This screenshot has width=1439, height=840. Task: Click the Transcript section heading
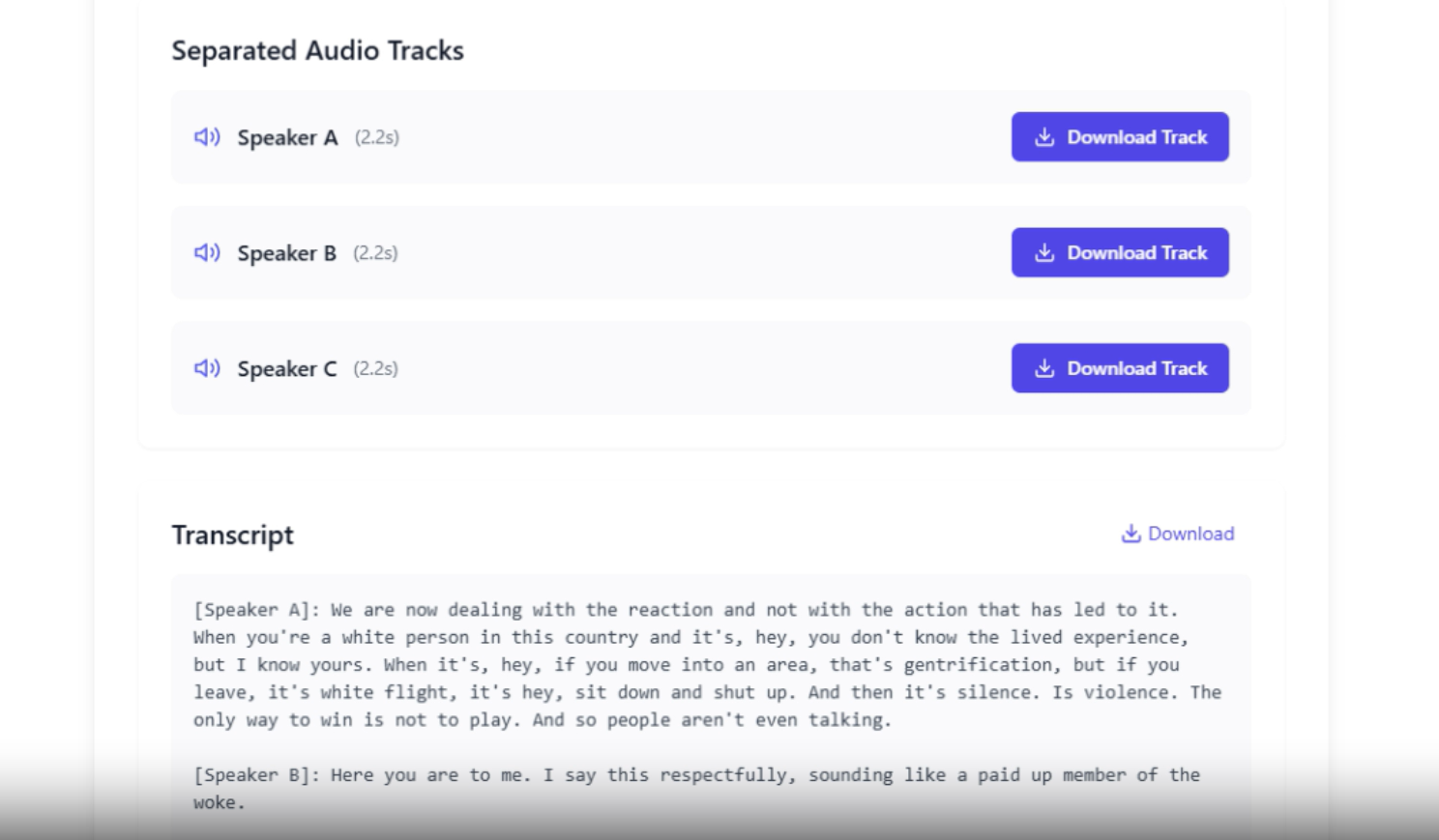coord(232,535)
